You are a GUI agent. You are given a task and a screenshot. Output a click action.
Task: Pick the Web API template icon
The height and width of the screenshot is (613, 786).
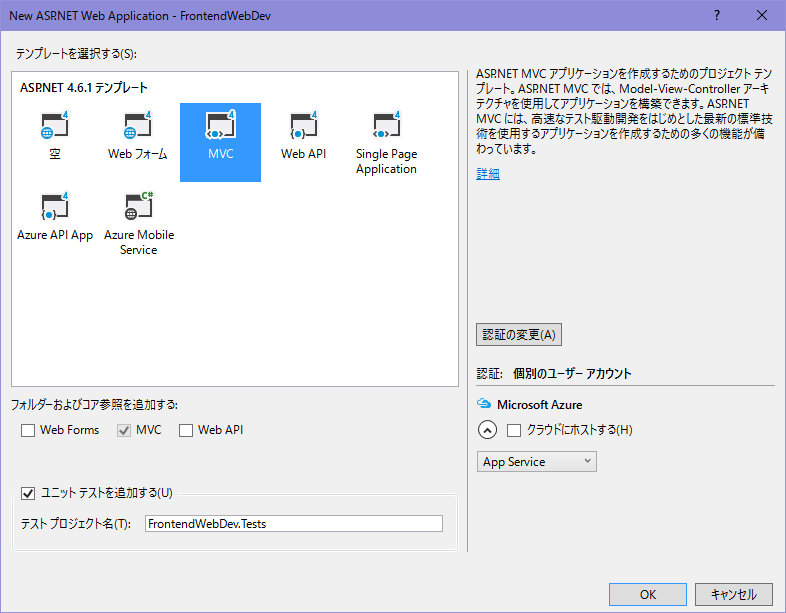(x=304, y=125)
